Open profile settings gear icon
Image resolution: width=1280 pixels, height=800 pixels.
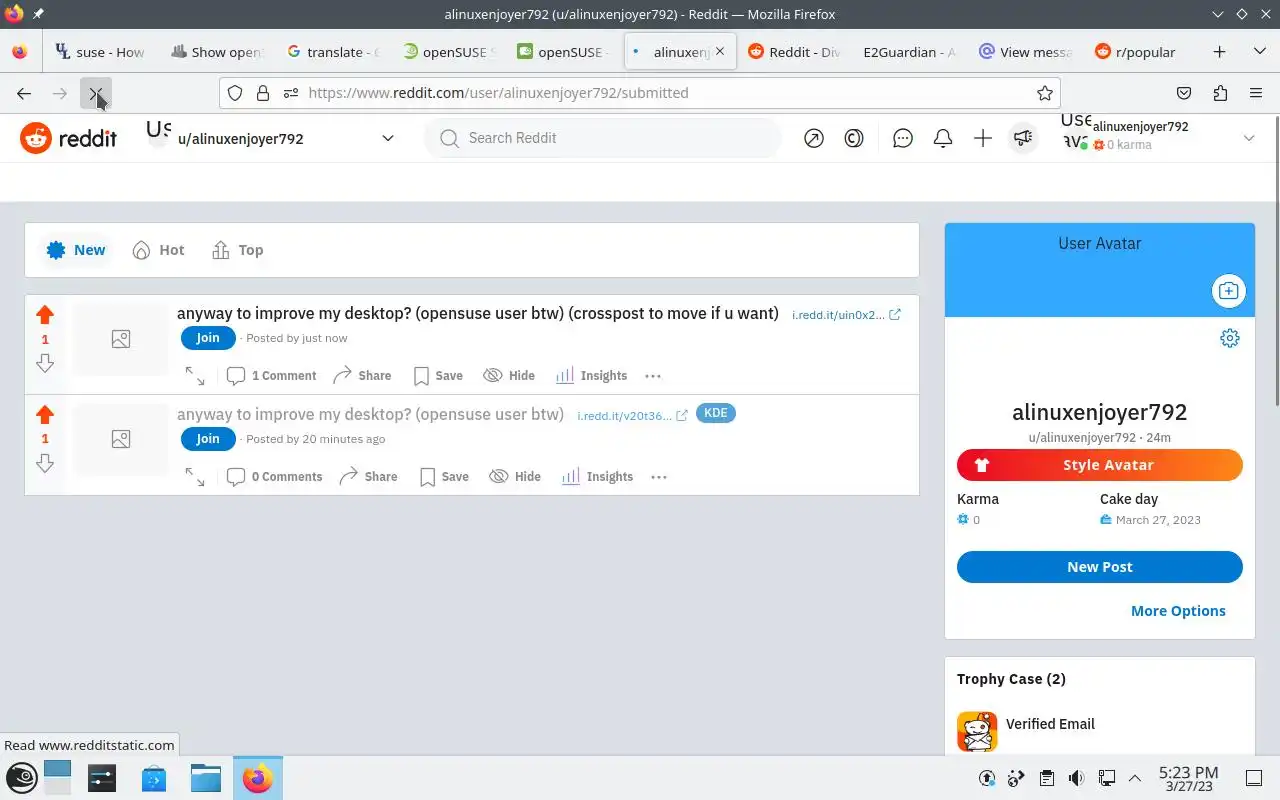tap(1230, 338)
